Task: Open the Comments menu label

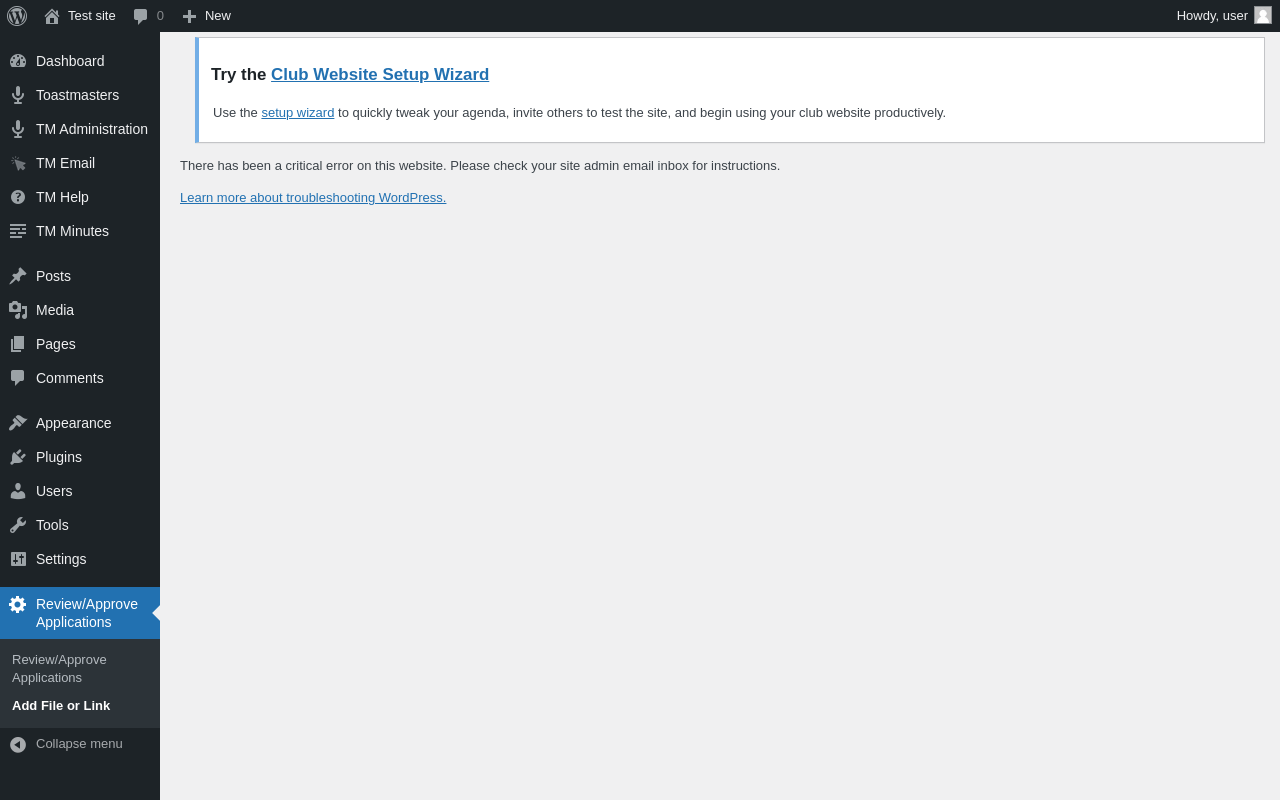Action: (70, 378)
